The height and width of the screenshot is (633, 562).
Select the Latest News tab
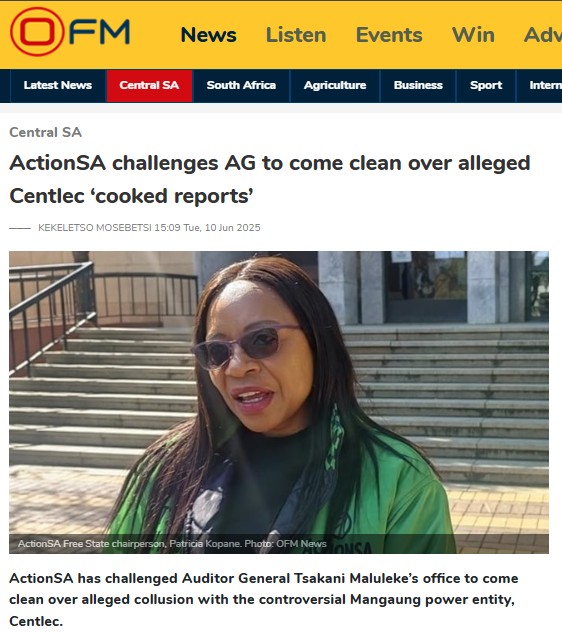click(58, 86)
